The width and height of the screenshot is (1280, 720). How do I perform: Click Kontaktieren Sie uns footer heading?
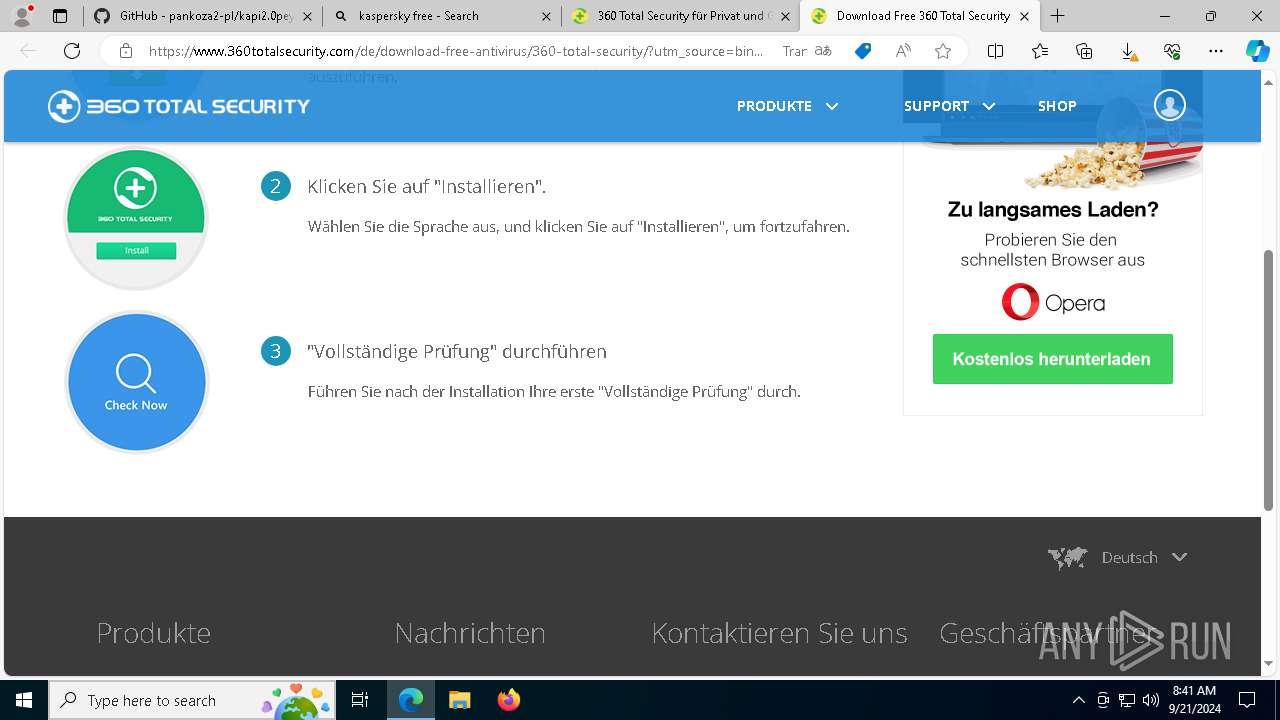click(779, 633)
